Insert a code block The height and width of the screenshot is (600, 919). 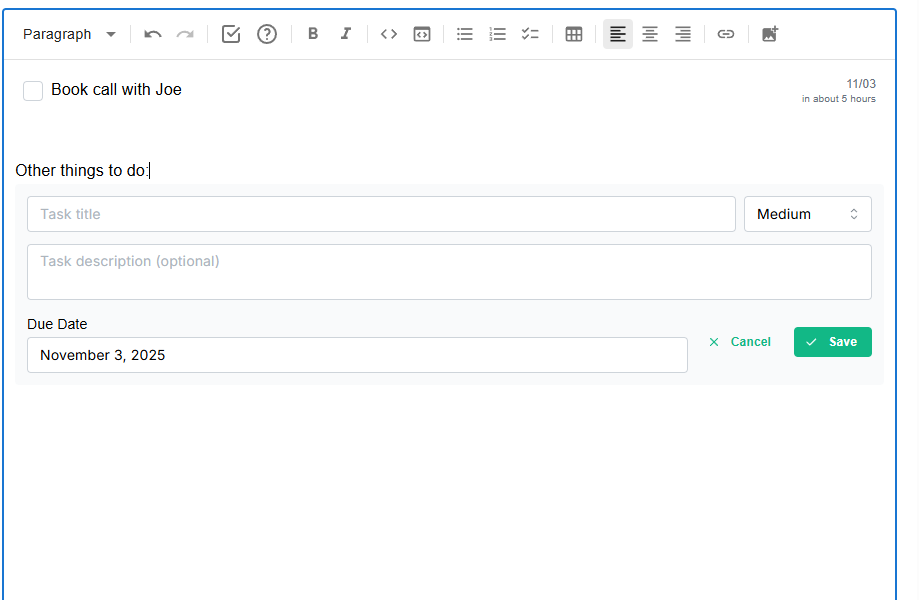click(422, 34)
